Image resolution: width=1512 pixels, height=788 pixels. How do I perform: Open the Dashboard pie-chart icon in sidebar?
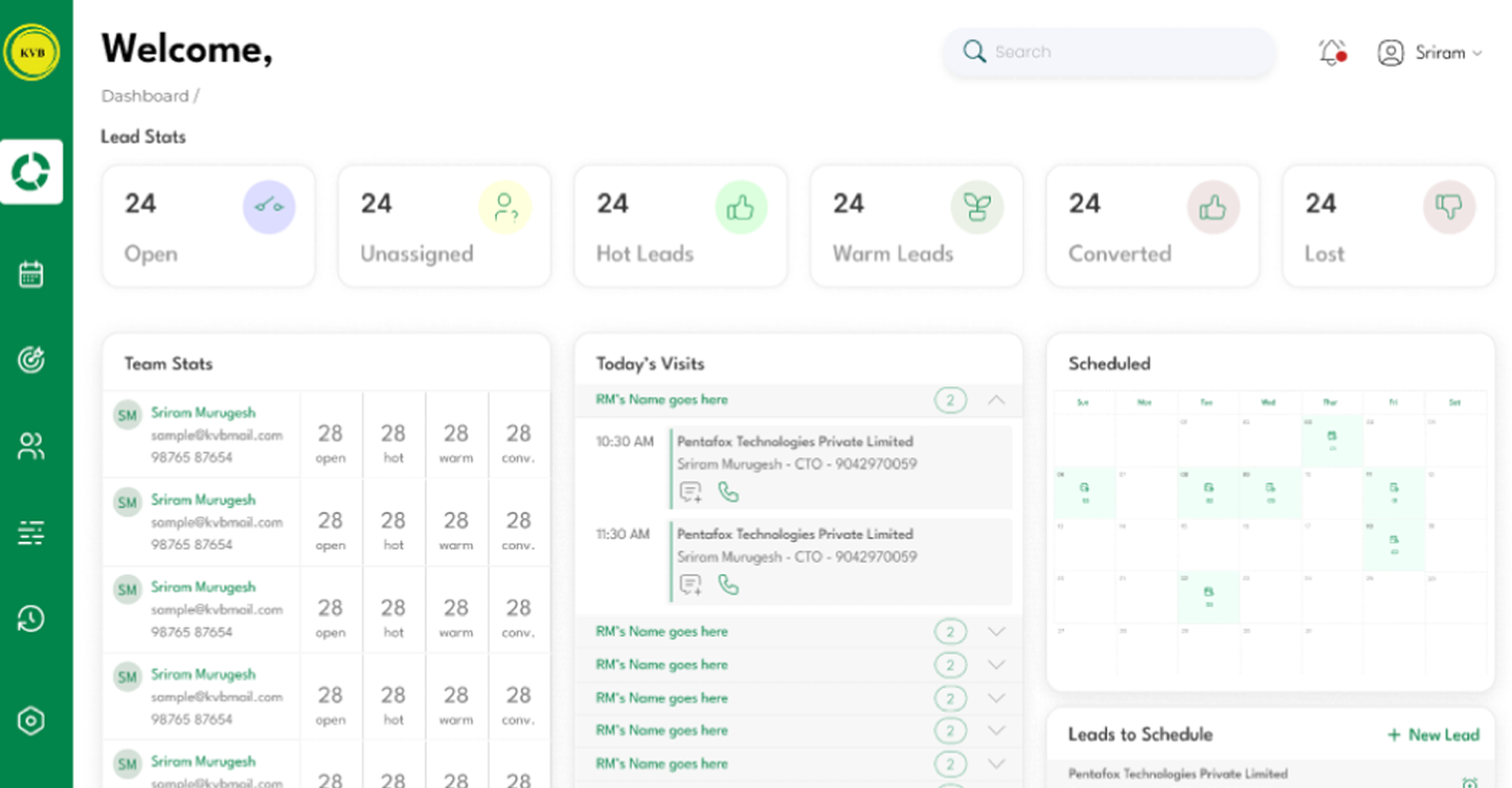coord(32,170)
